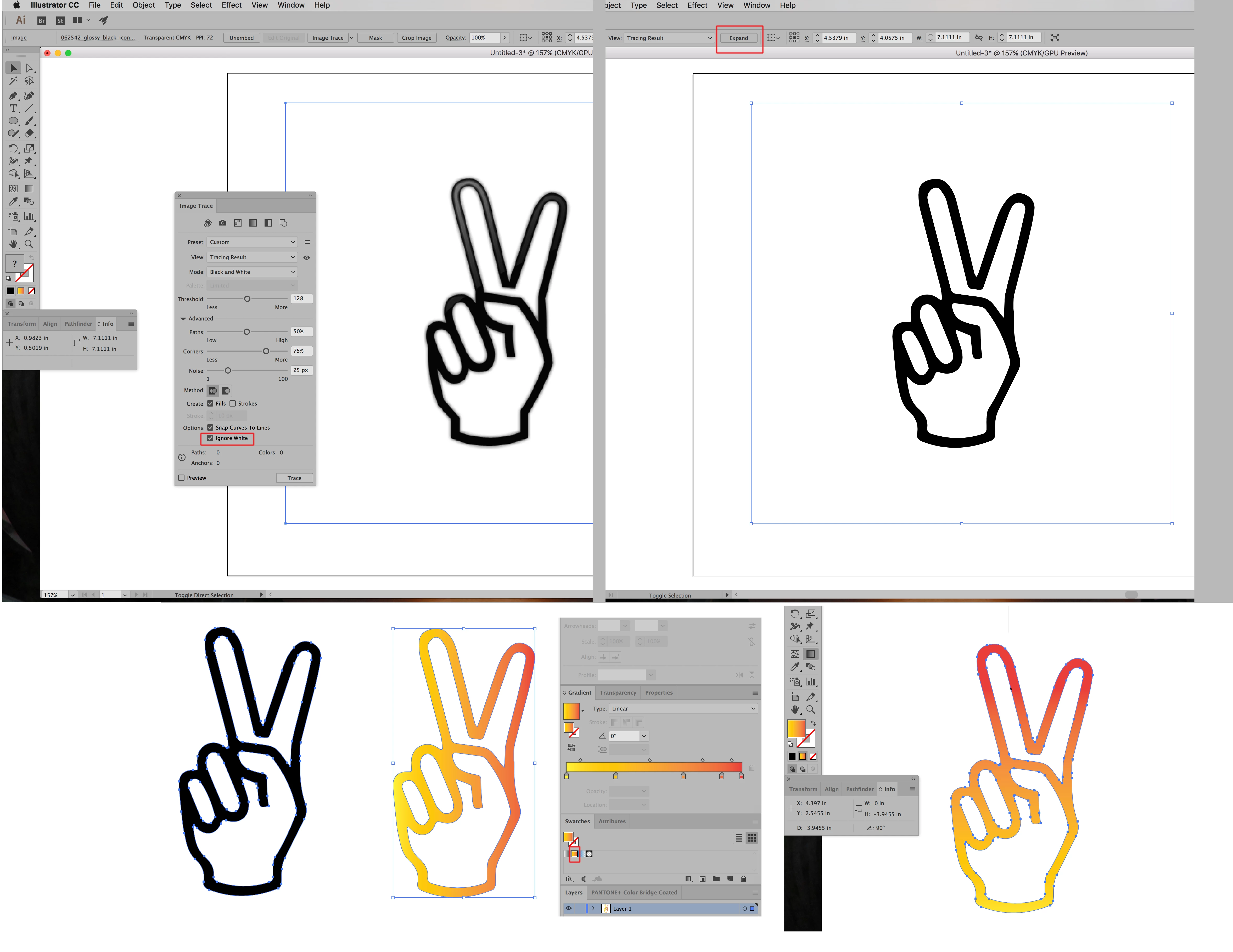1233x952 pixels.
Task: Select the Eyedropper tool
Action: (x=13, y=201)
